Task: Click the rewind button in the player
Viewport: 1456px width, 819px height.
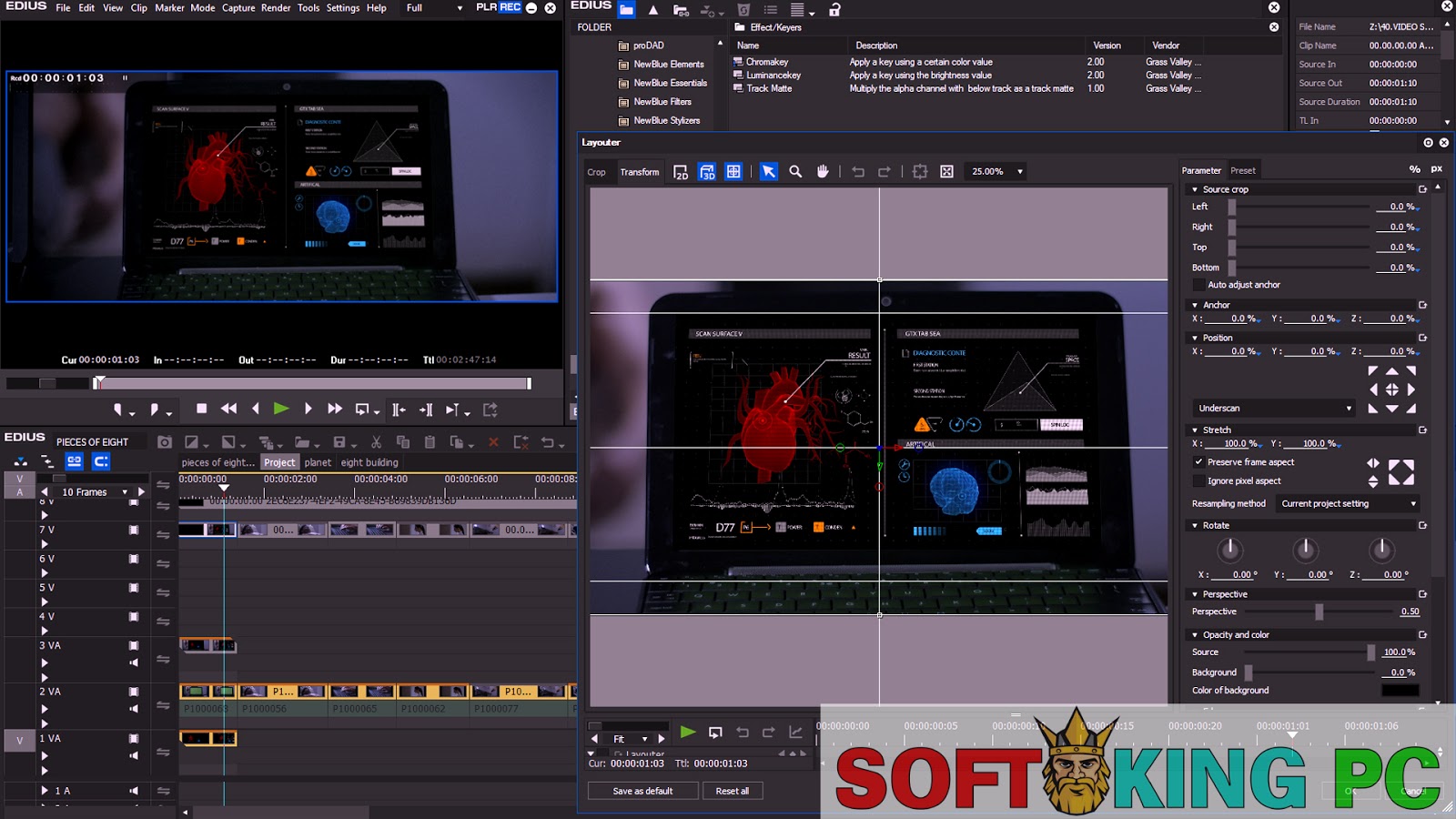Action: coord(229,409)
